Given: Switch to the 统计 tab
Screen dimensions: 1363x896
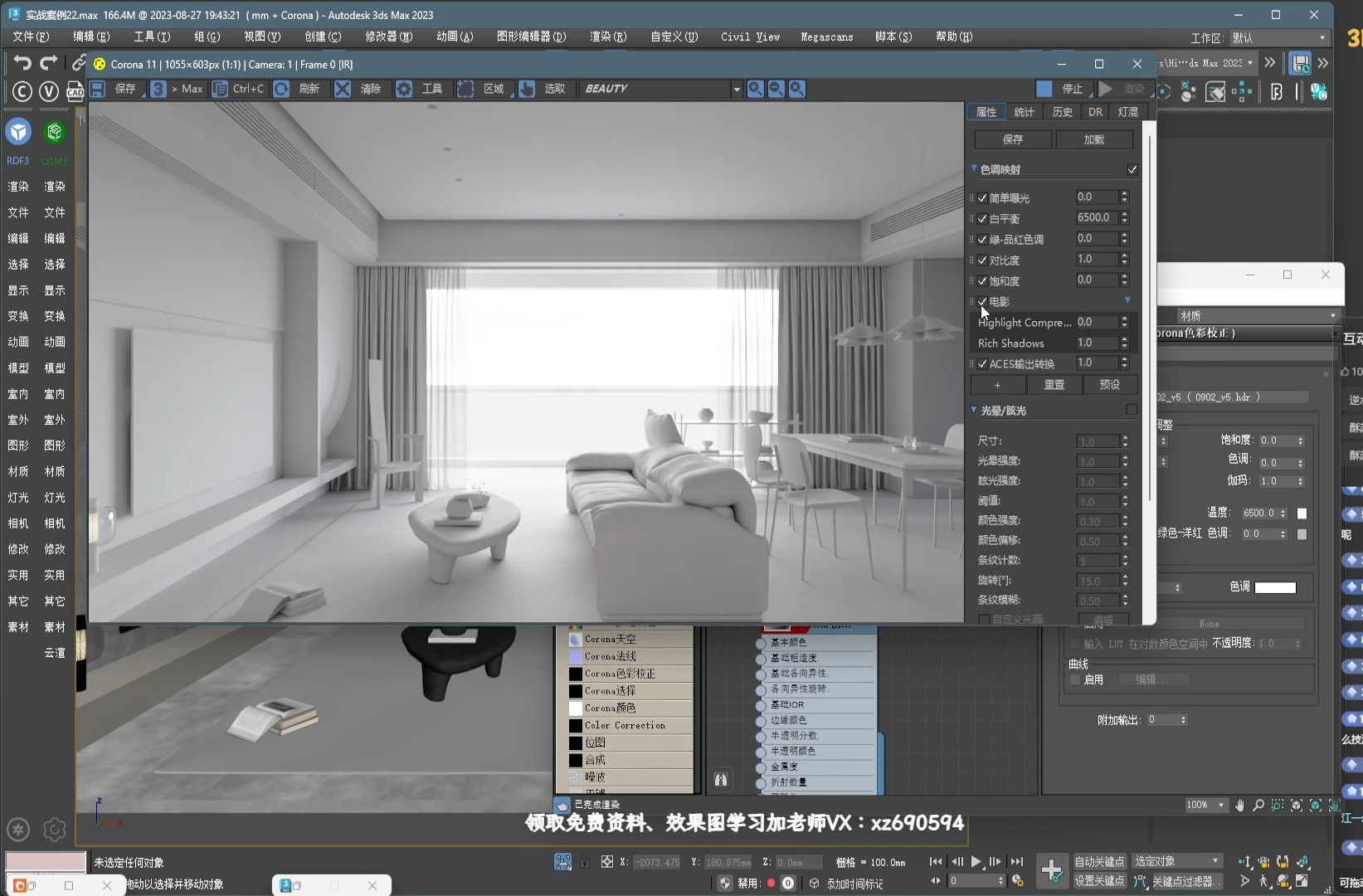Looking at the screenshot, I should pyautogui.click(x=1024, y=111).
